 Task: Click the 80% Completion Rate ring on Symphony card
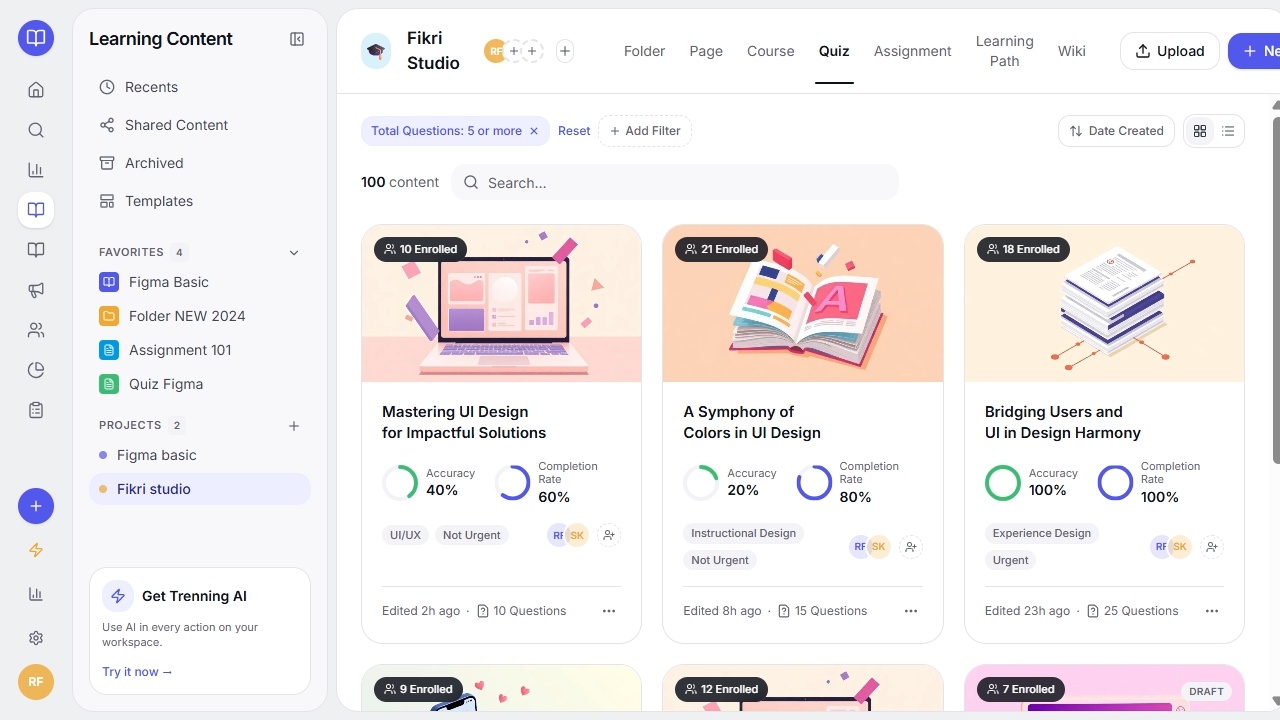click(814, 482)
